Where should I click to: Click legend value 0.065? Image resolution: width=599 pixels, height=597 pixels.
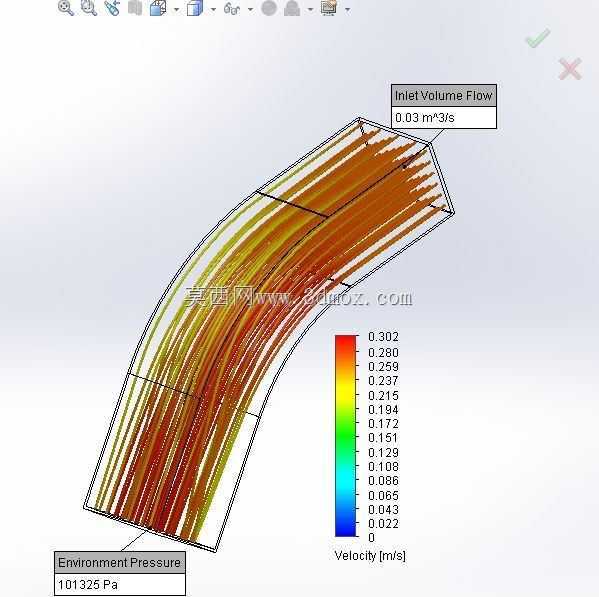[383, 495]
